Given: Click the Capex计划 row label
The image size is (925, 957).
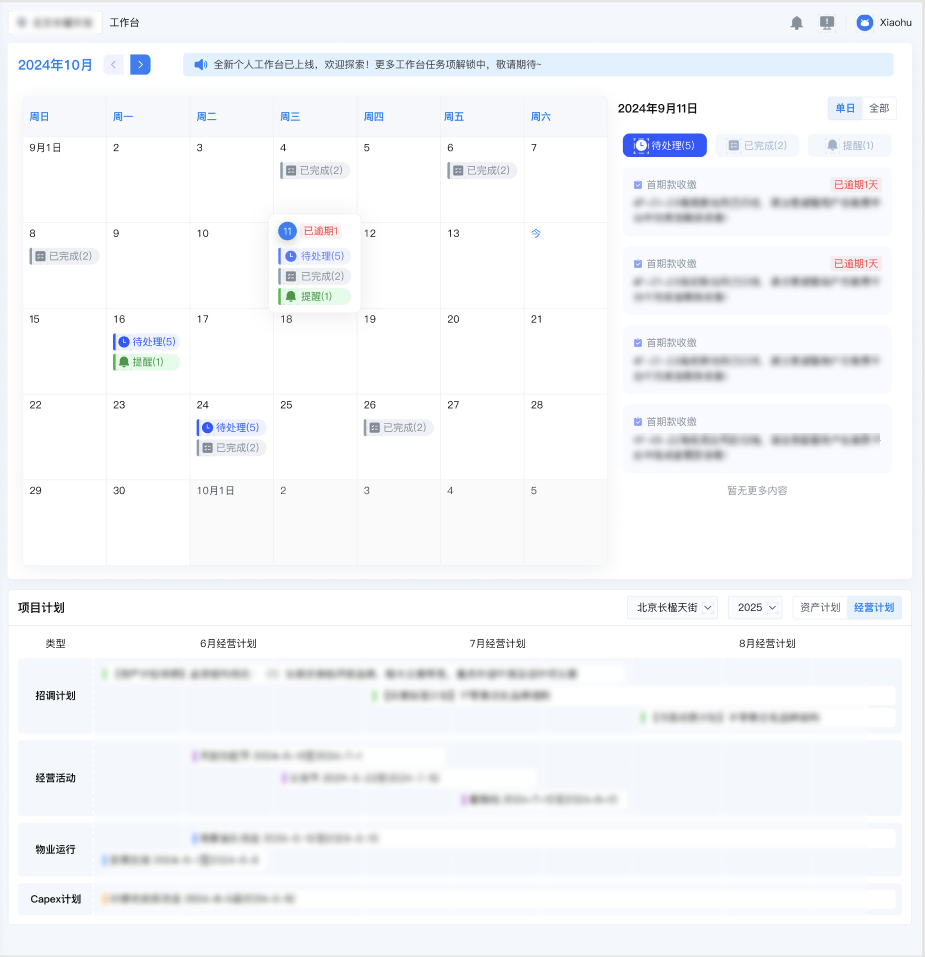Looking at the screenshot, I should (56, 899).
